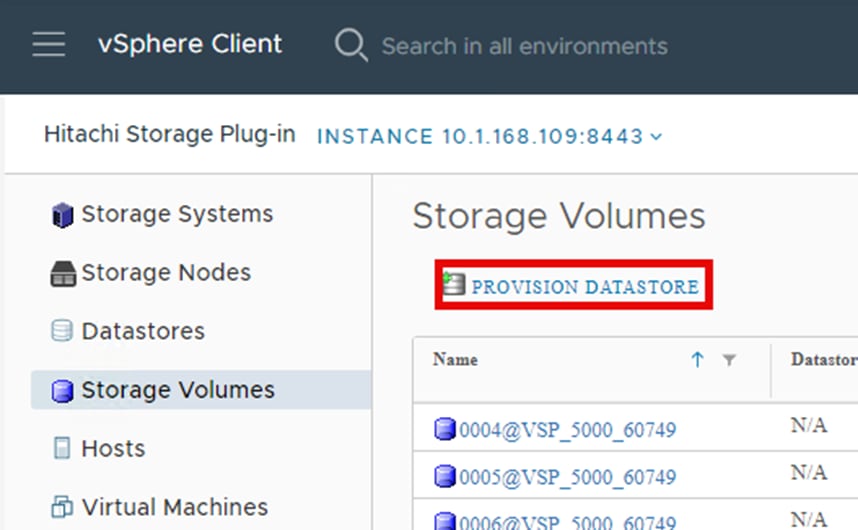858x530 pixels.
Task: Select Storage Volumes in the sidebar
Action: coord(178,390)
